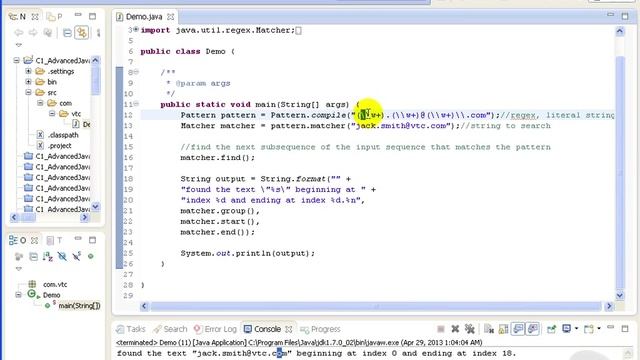Collapse the main method fold at line 11

[136, 104]
